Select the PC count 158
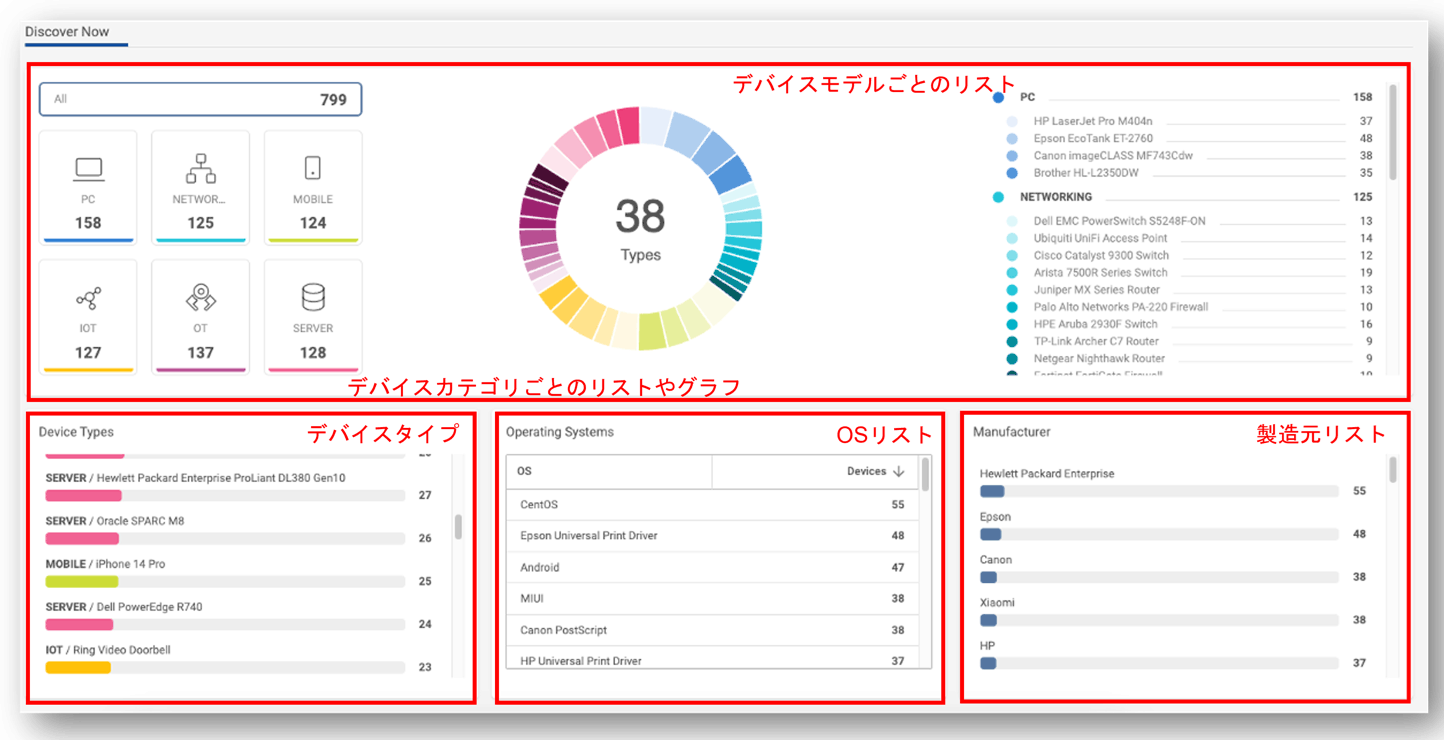 tap(89, 223)
